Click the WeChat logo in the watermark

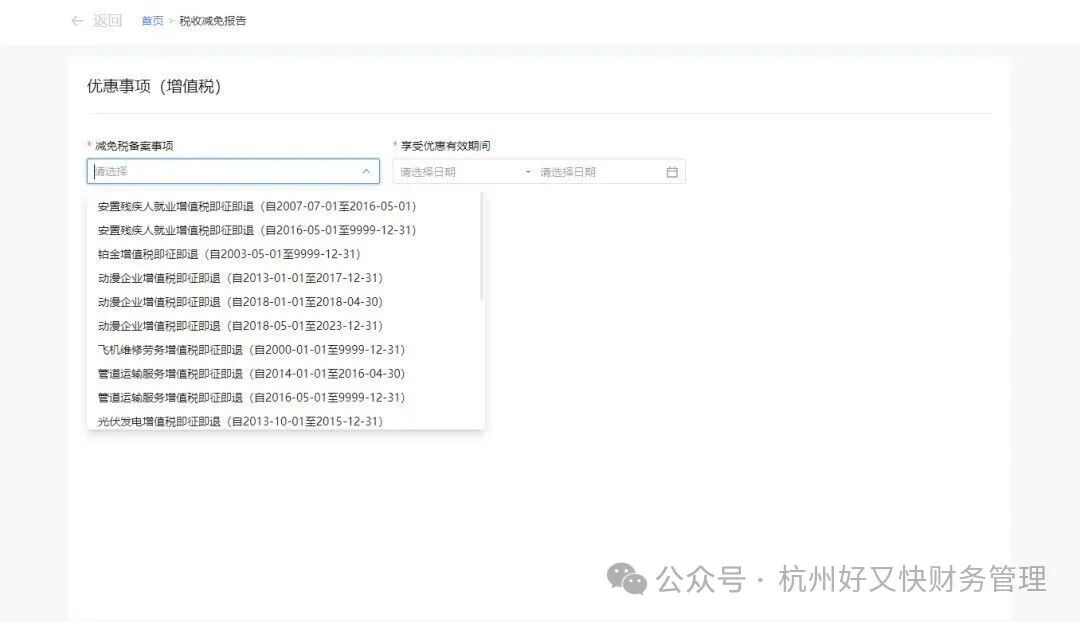(625, 578)
